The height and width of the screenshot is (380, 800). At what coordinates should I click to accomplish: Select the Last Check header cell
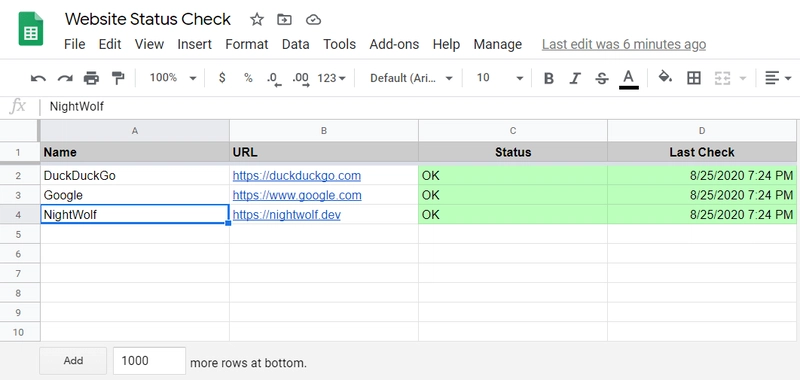click(702, 152)
